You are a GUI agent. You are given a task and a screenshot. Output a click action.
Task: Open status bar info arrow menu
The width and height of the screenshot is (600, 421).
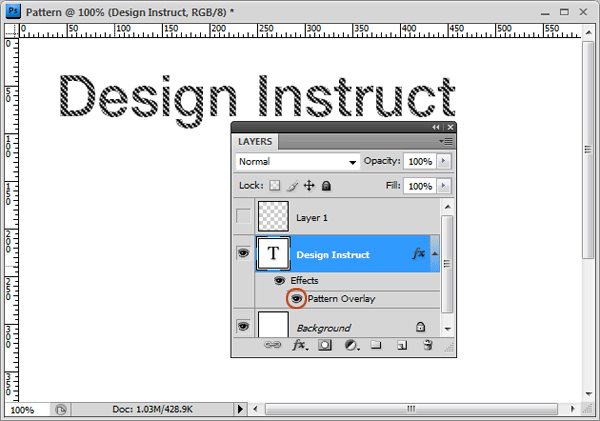pyautogui.click(x=240, y=409)
